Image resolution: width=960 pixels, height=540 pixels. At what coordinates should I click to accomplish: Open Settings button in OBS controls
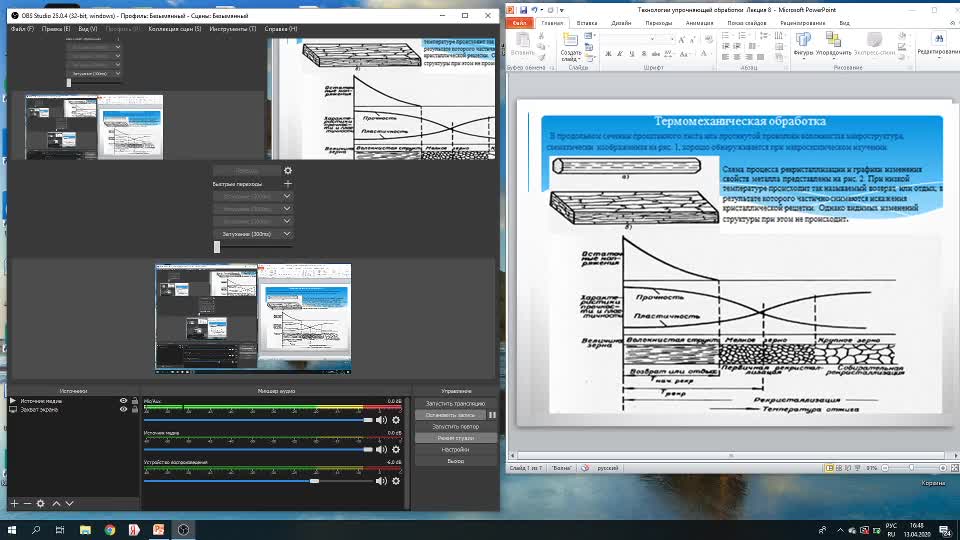[x=456, y=449]
